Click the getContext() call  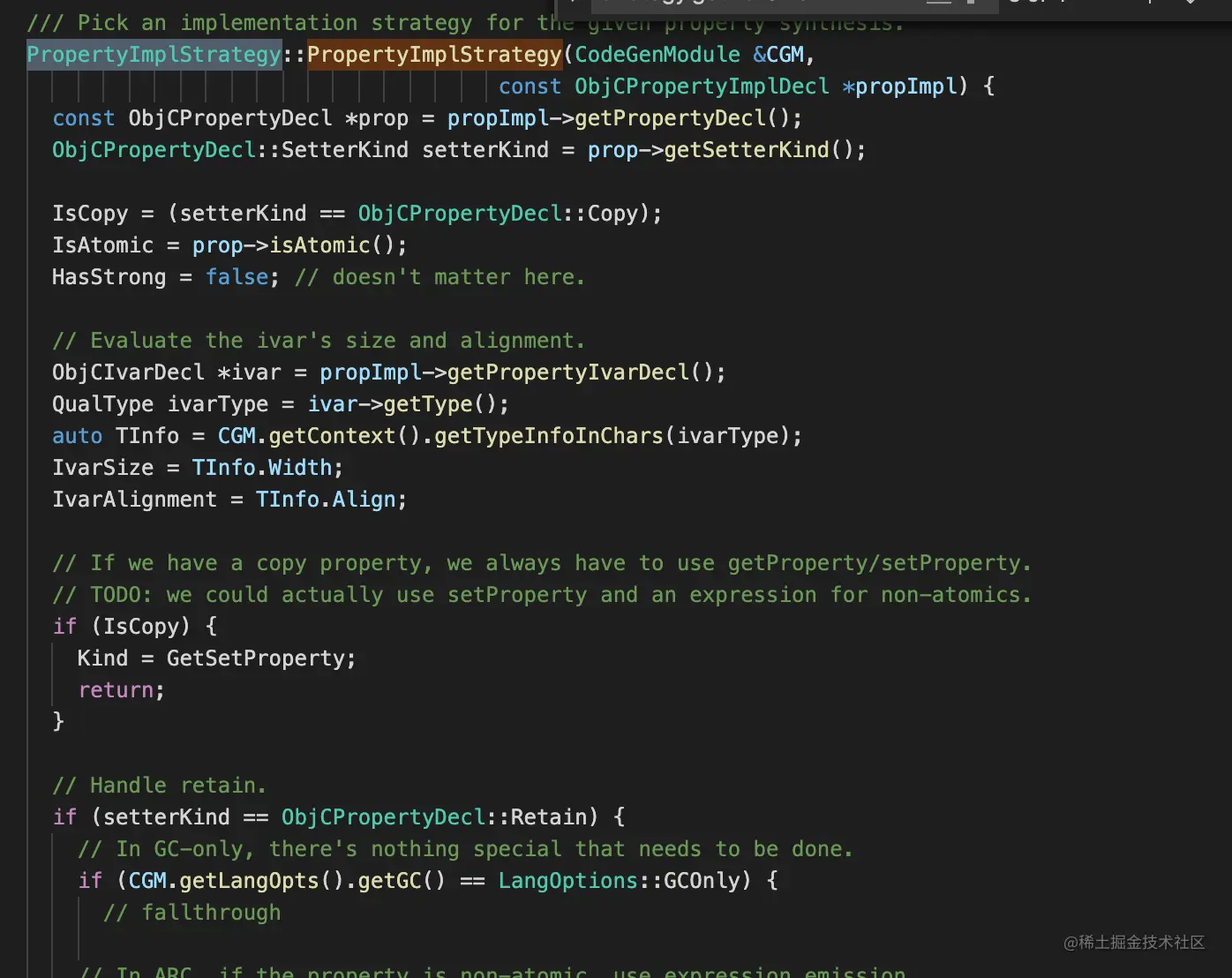click(x=345, y=436)
